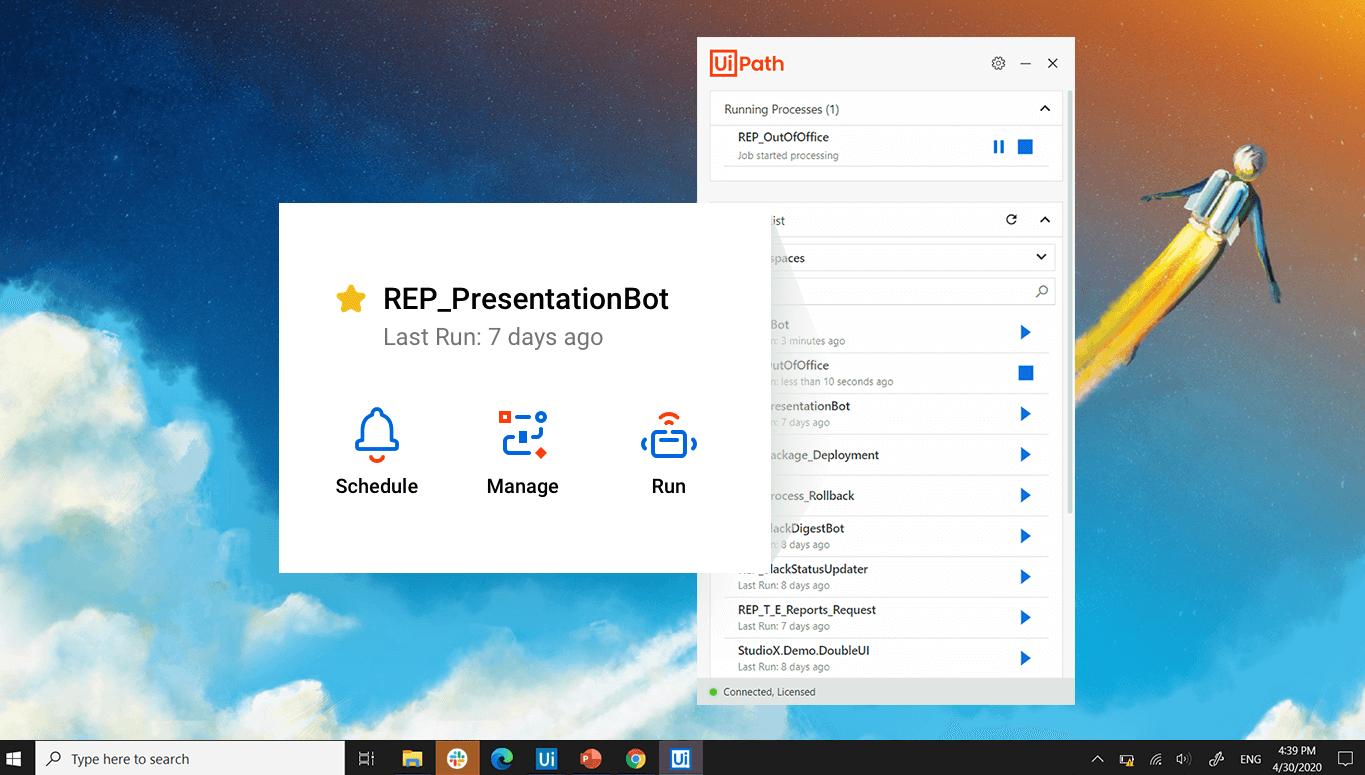Select the Process_Rollback row text
Image resolution: width=1365 pixels, height=775 pixels.
pyautogui.click(x=812, y=496)
